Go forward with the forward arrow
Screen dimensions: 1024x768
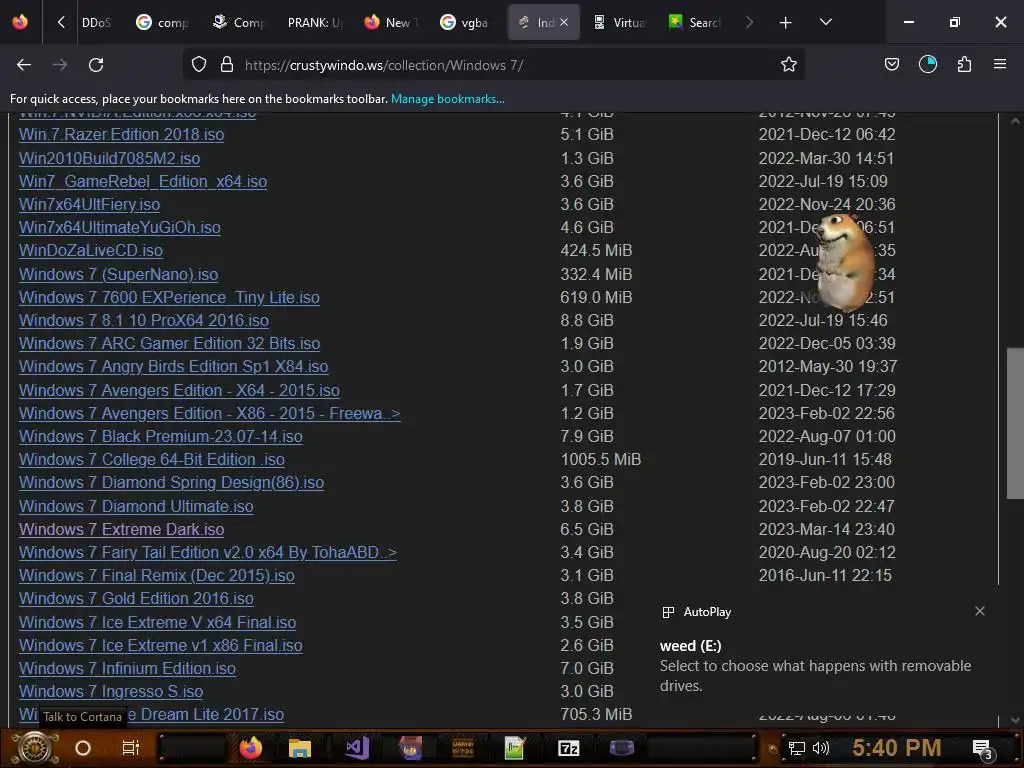[x=60, y=65]
